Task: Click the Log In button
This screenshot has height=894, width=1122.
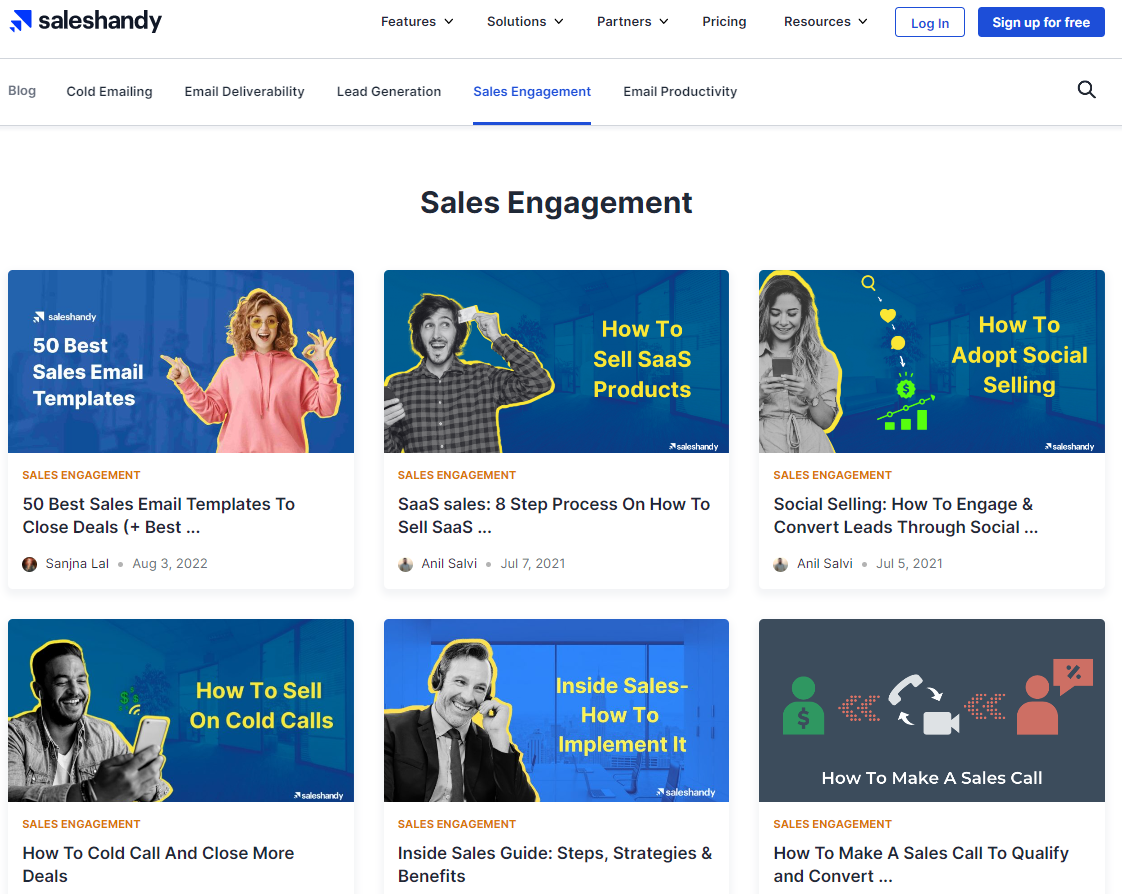Action: coord(930,22)
